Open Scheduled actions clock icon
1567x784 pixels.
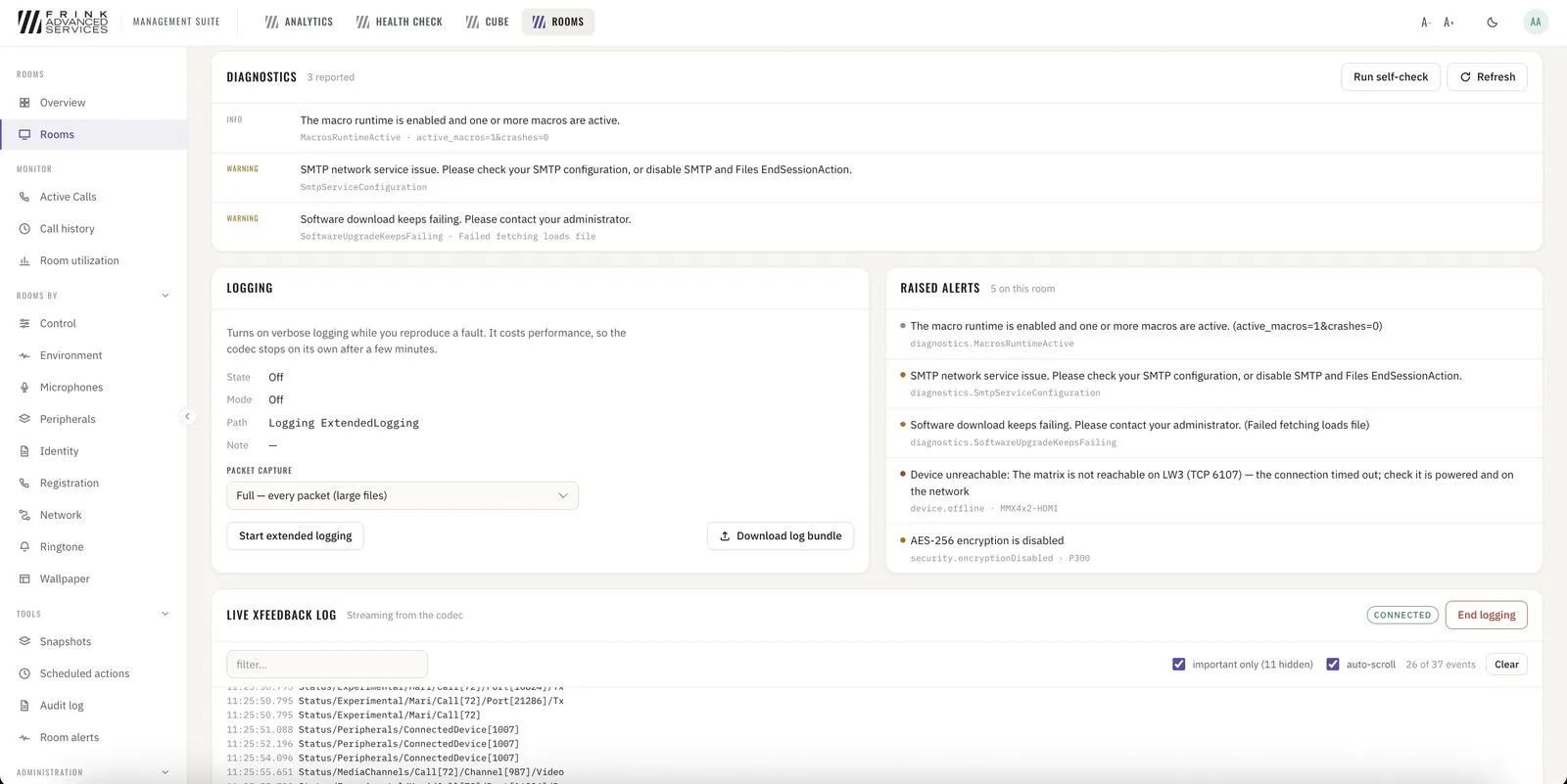click(x=24, y=673)
